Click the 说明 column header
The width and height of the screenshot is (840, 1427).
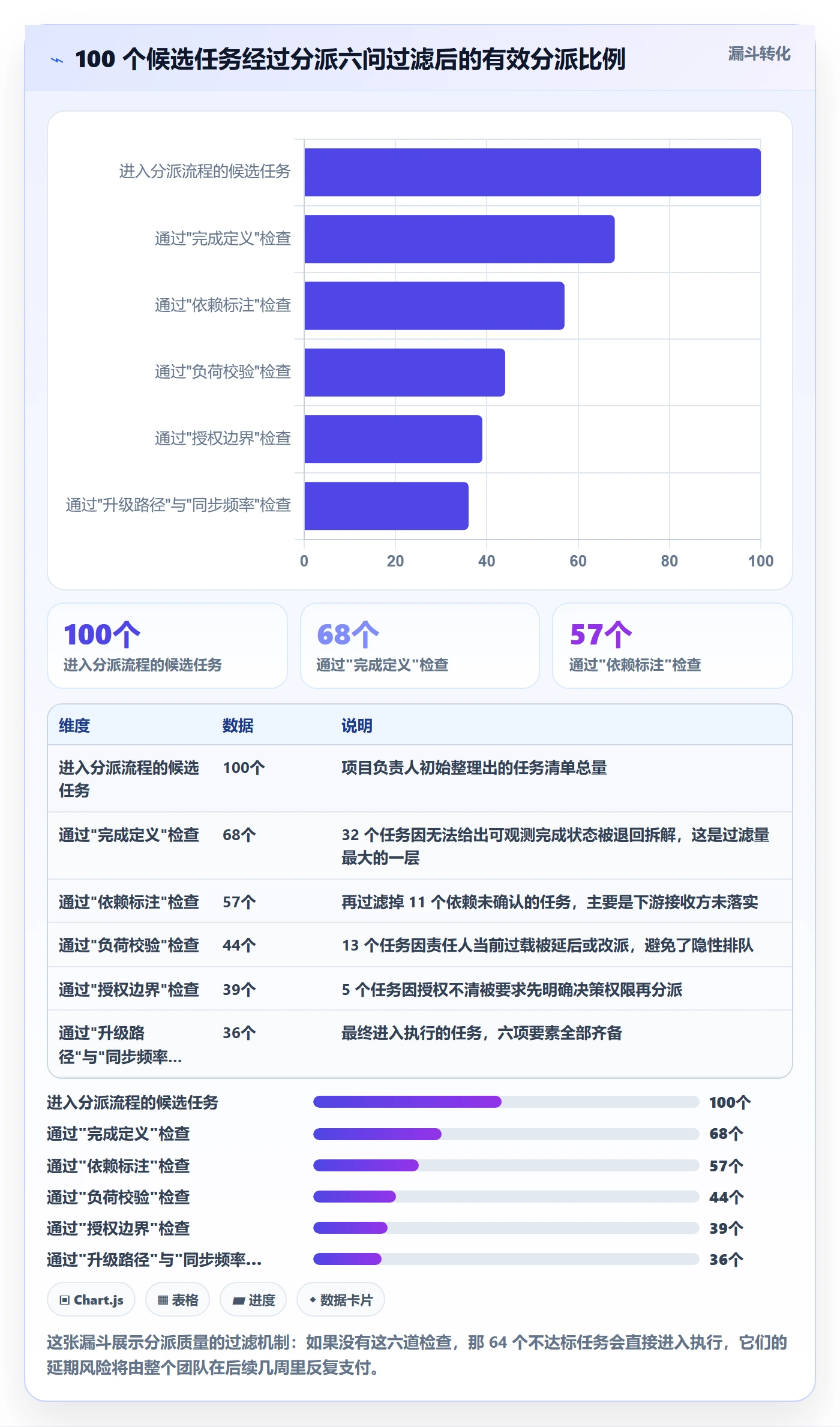pos(357,726)
